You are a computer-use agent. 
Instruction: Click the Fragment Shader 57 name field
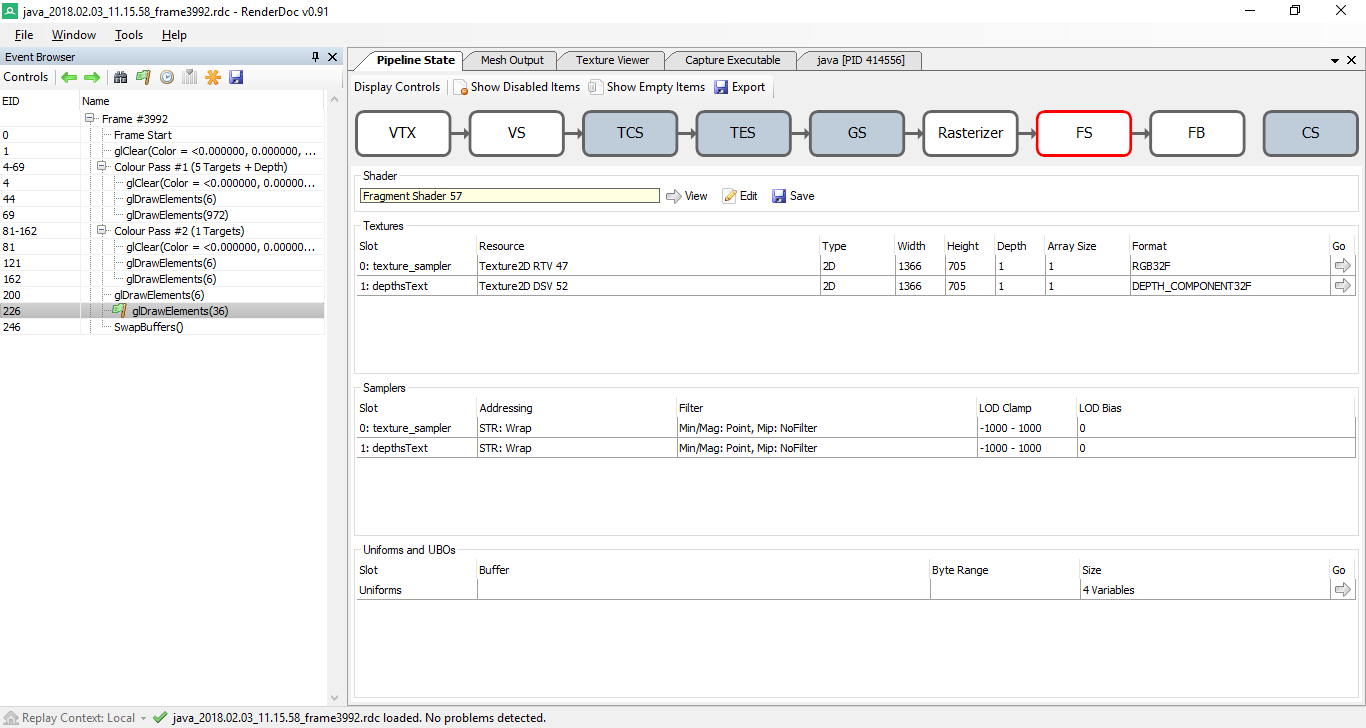click(510, 196)
